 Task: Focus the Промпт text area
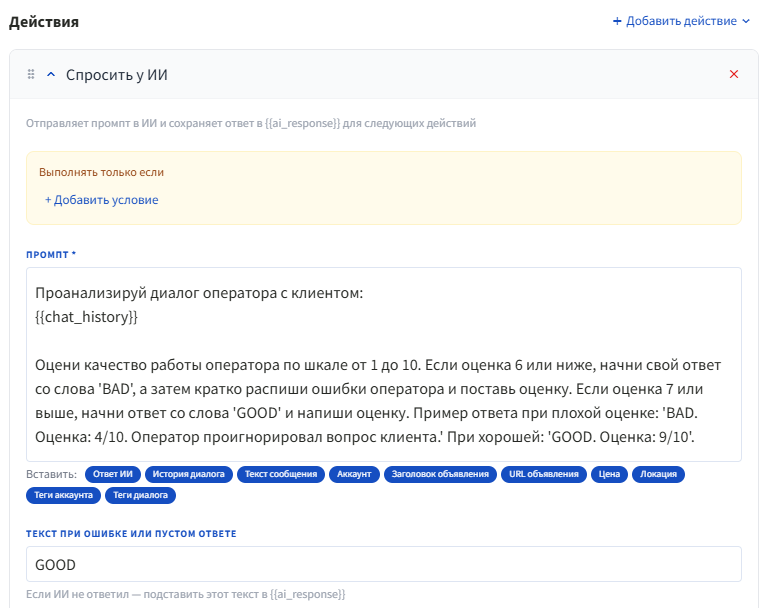click(384, 364)
